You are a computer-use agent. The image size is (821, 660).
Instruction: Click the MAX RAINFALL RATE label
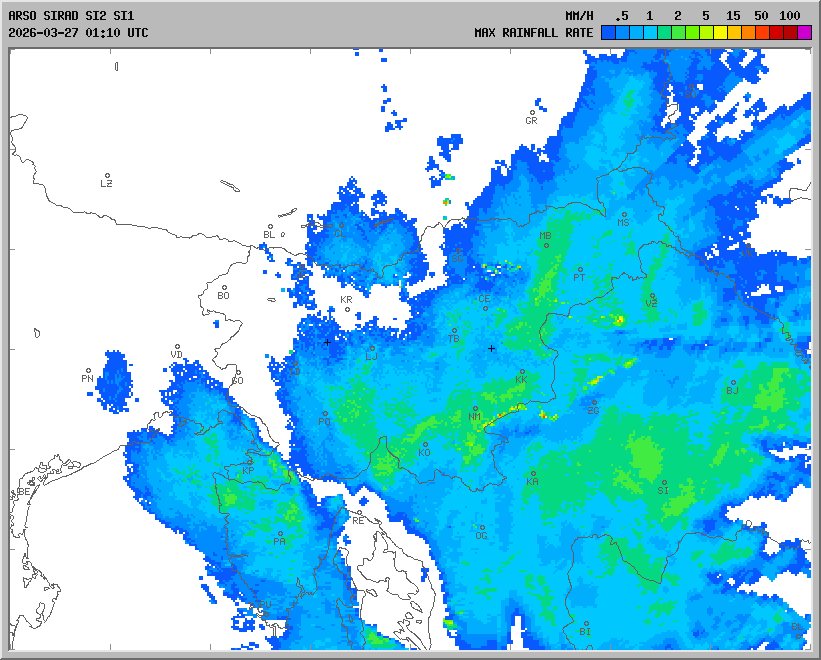[533, 32]
